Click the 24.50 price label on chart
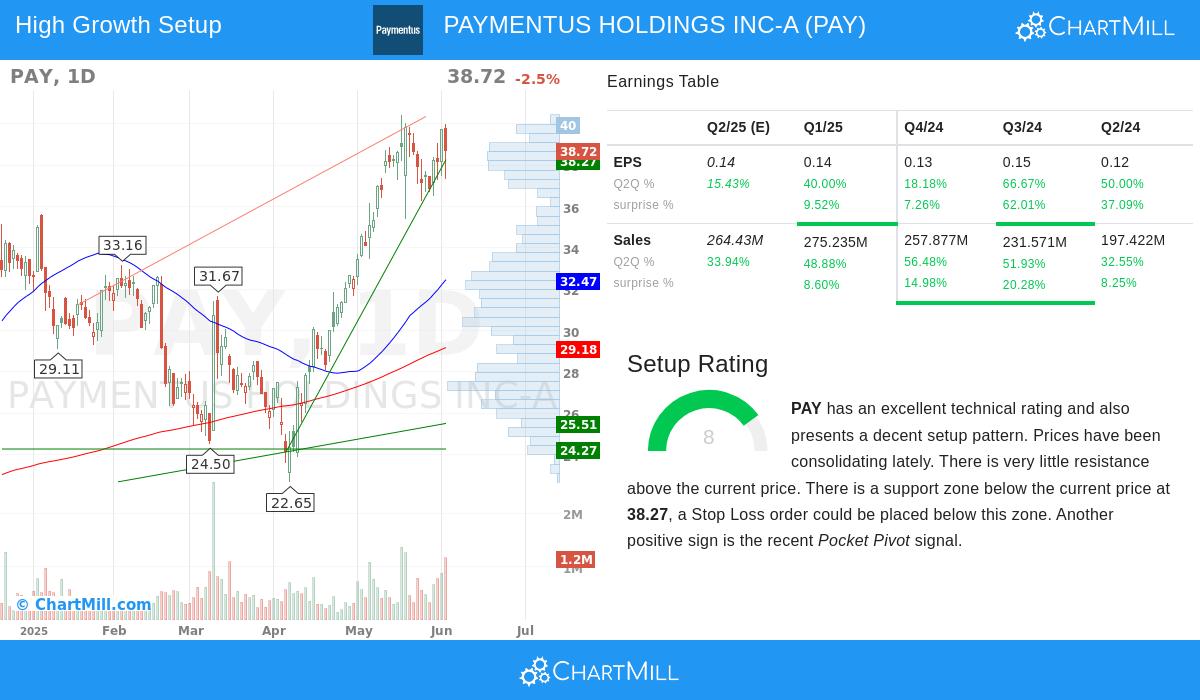The height and width of the screenshot is (700, 1200). point(210,464)
